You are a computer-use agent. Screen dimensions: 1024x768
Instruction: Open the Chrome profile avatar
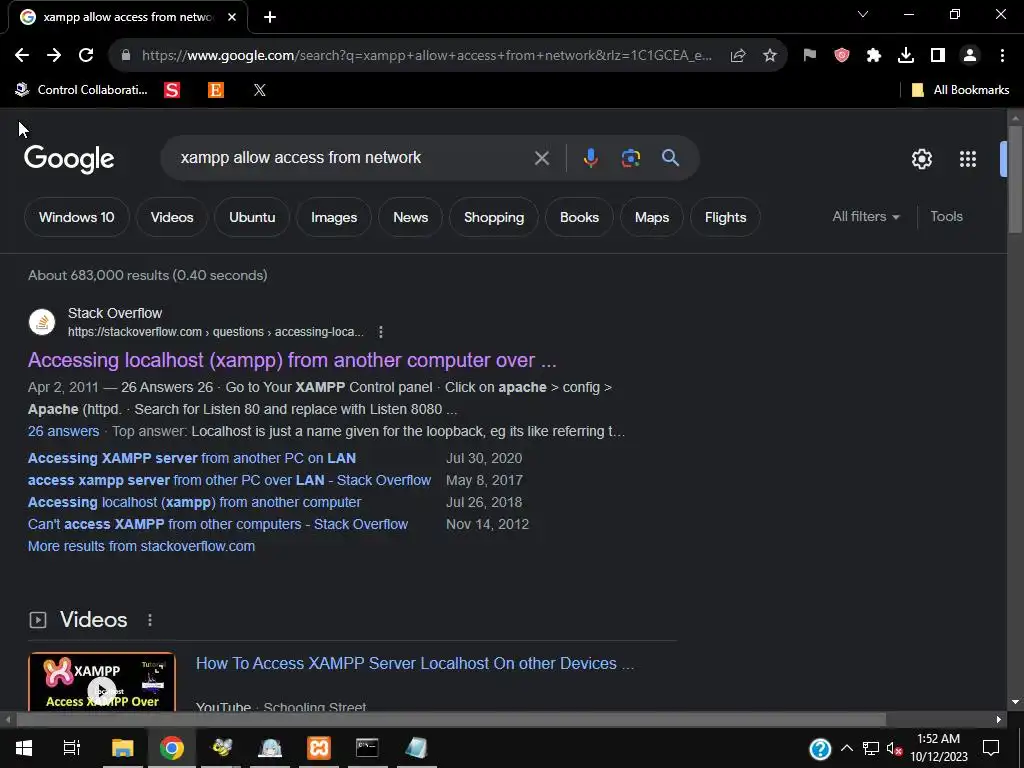click(x=970, y=56)
